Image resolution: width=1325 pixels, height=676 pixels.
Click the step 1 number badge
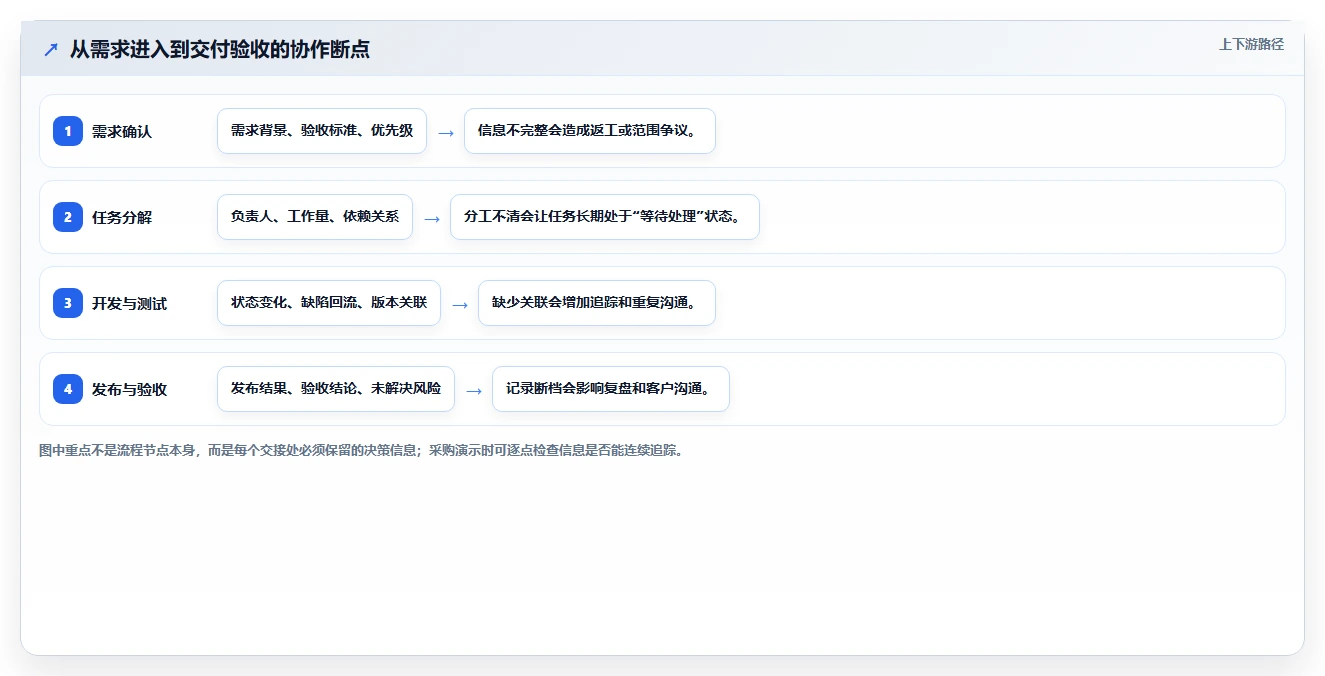tap(68, 131)
